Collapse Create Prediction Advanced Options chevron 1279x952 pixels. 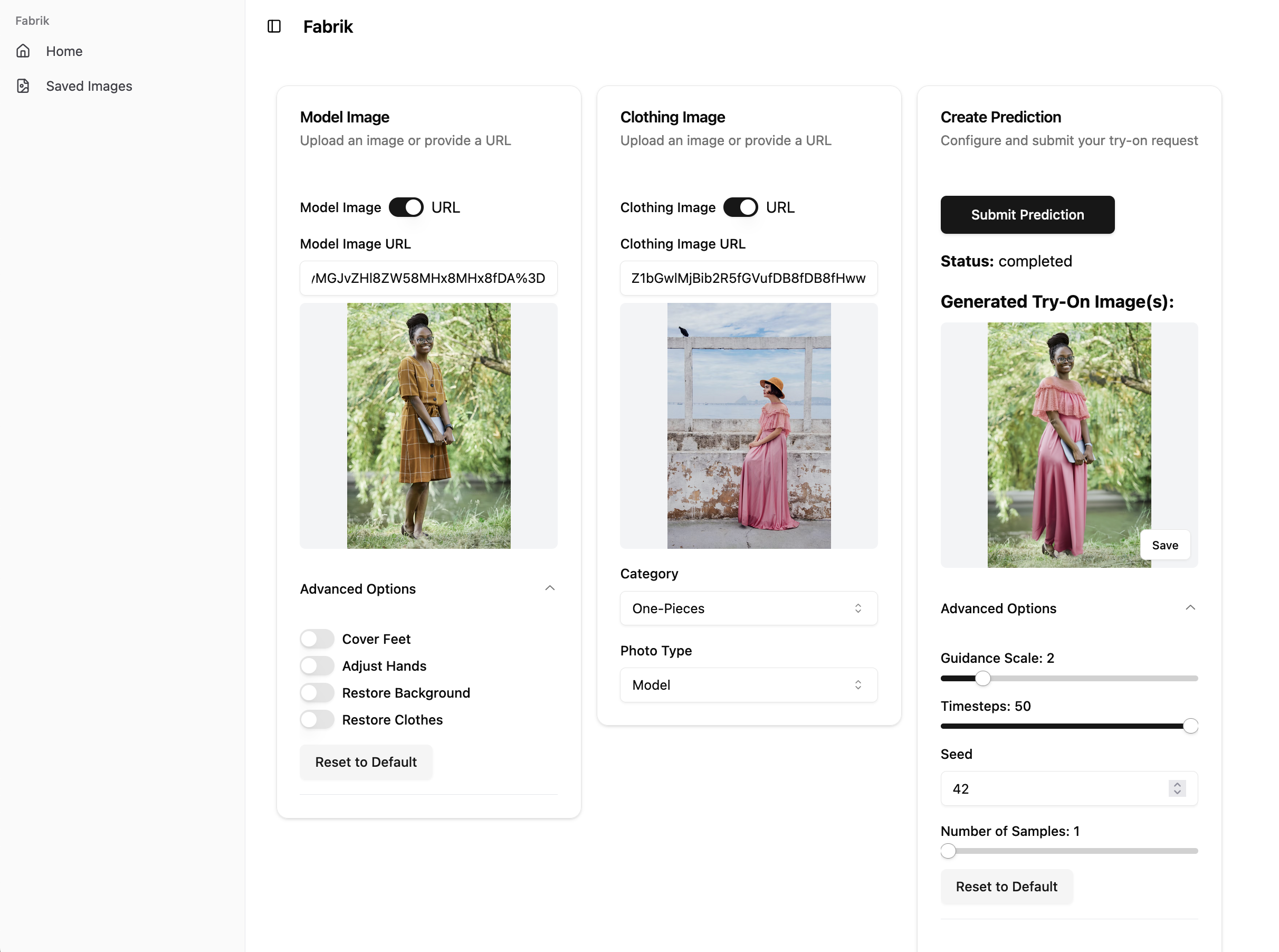pyautogui.click(x=1190, y=608)
